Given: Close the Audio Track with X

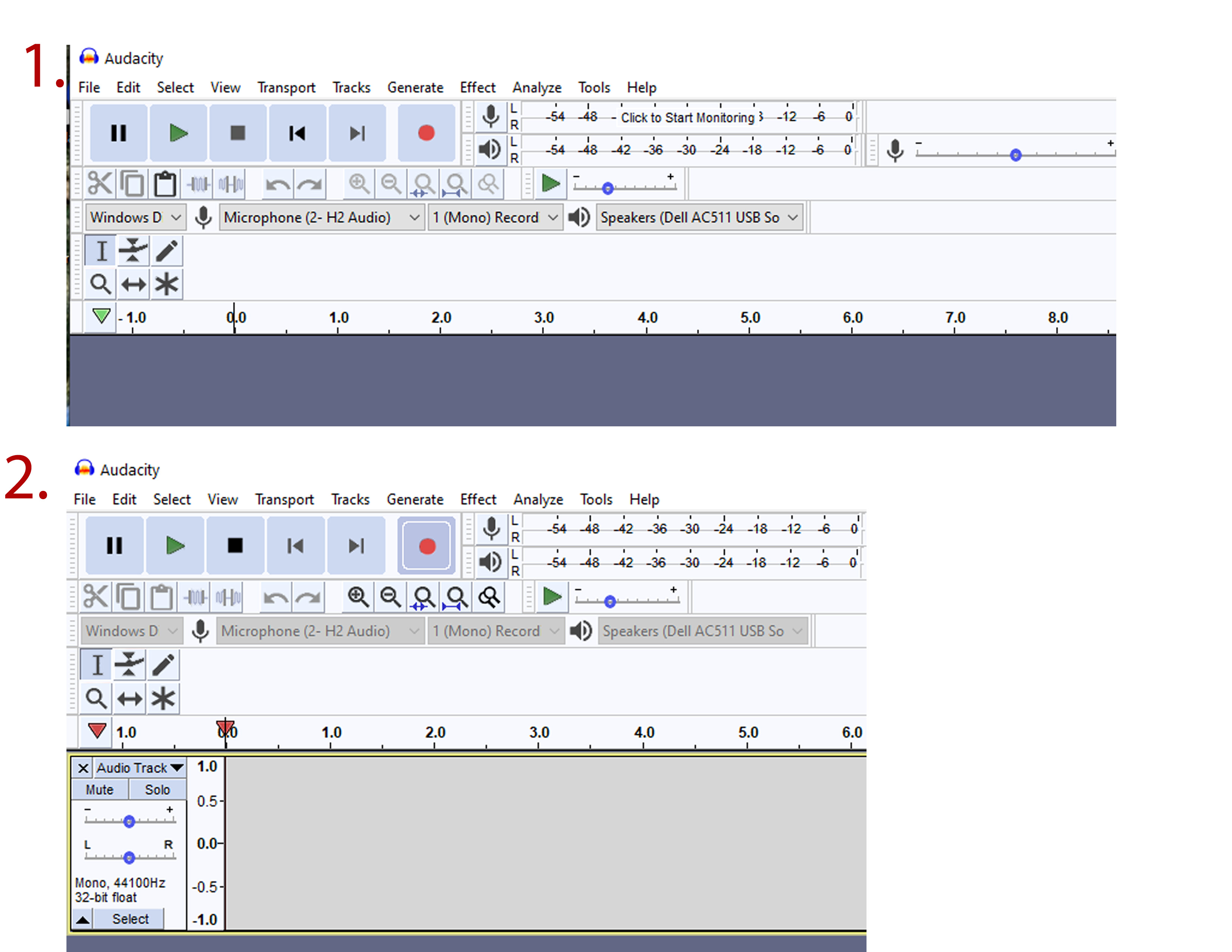Looking at the screenshot, I should 83,768.
